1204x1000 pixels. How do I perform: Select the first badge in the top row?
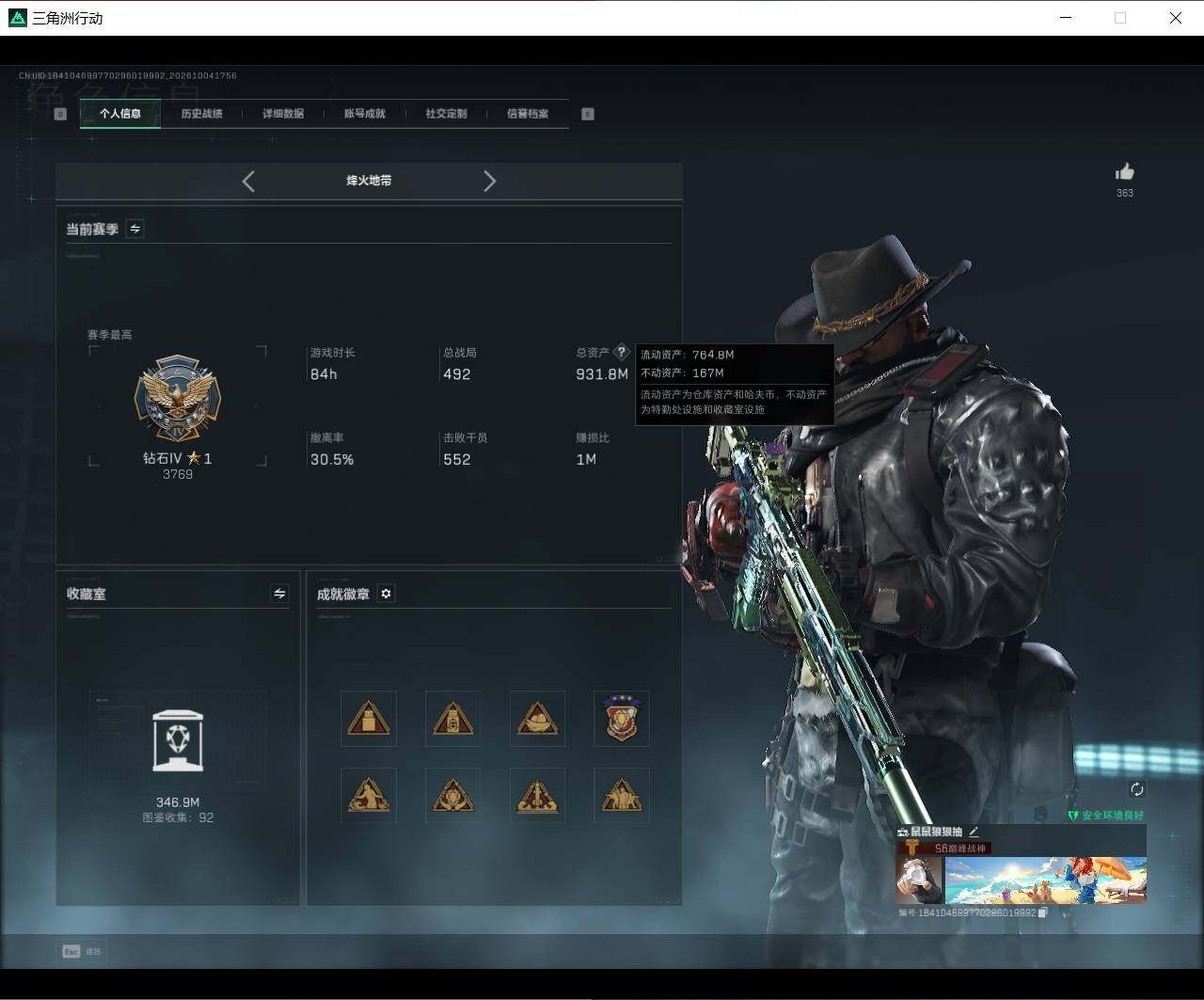coord(369,719)
